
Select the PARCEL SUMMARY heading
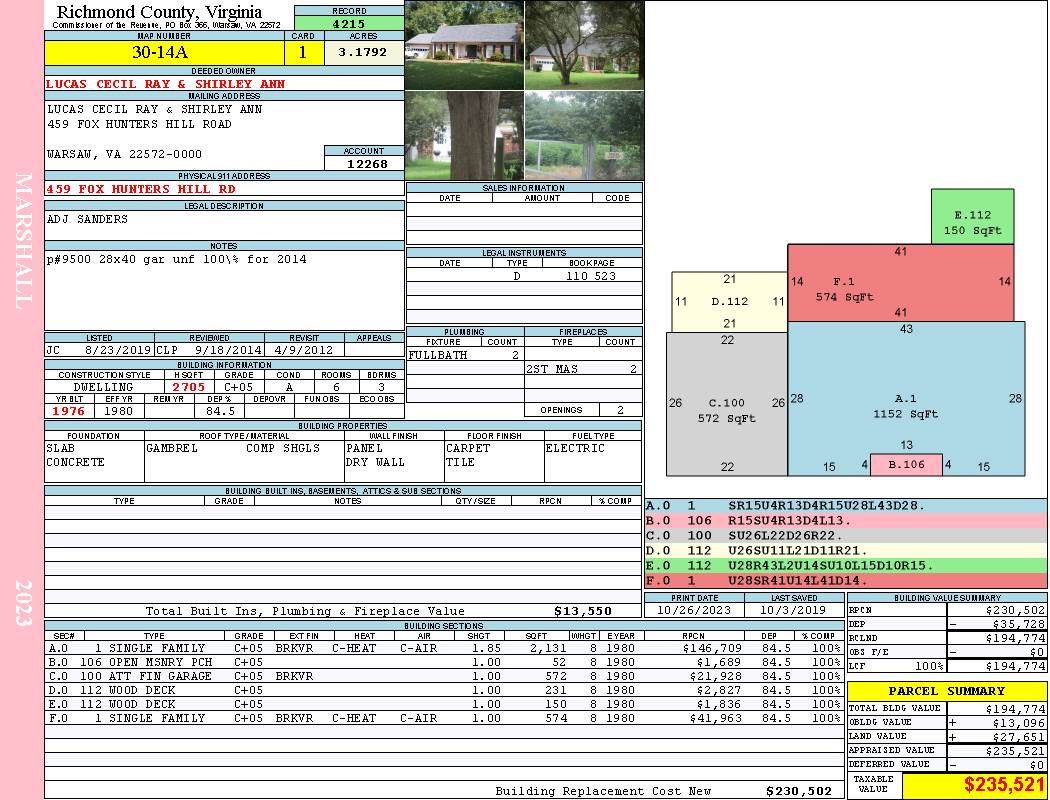947,691
